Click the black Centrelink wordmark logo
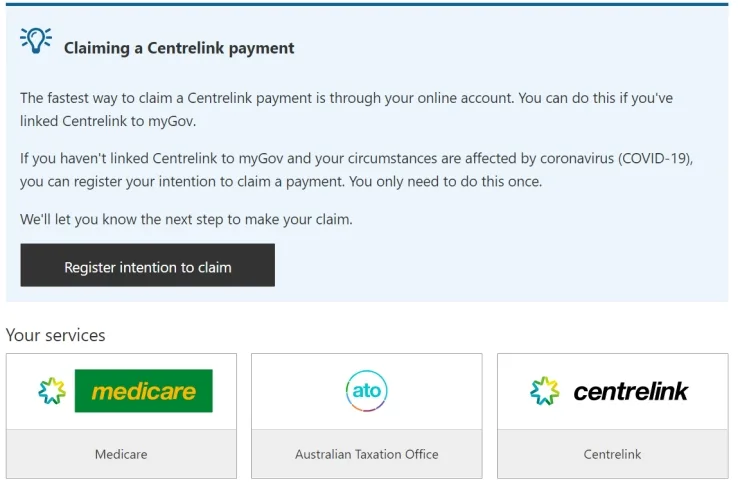Viewport: 738px width, 485px height. tap(631, 391)
